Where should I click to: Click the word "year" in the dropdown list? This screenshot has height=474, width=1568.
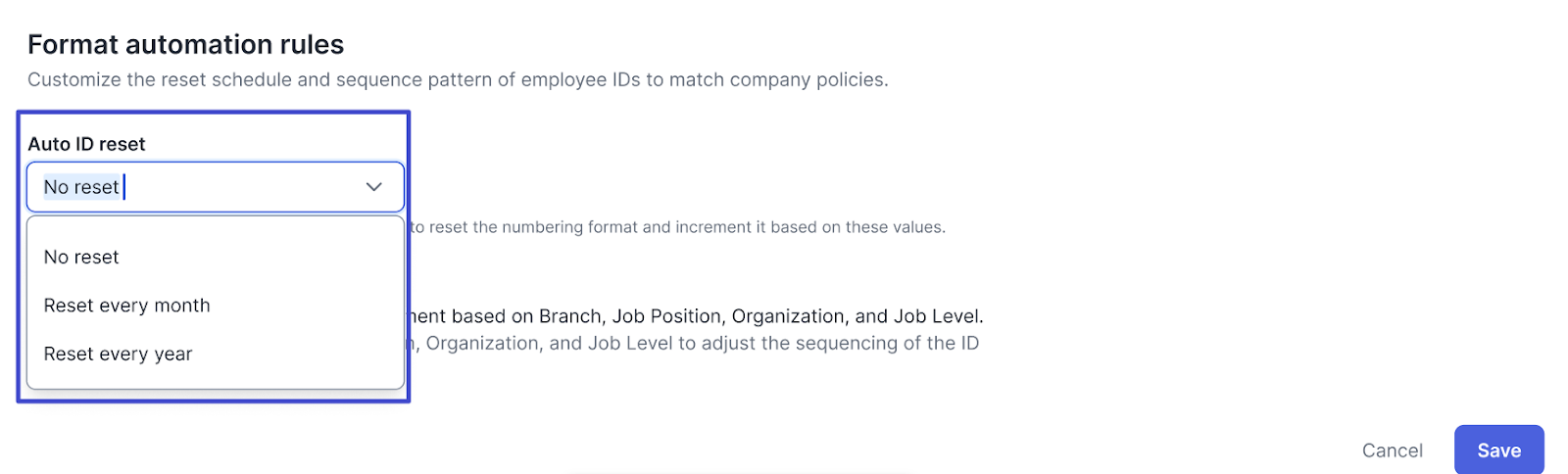click(173, 355)
